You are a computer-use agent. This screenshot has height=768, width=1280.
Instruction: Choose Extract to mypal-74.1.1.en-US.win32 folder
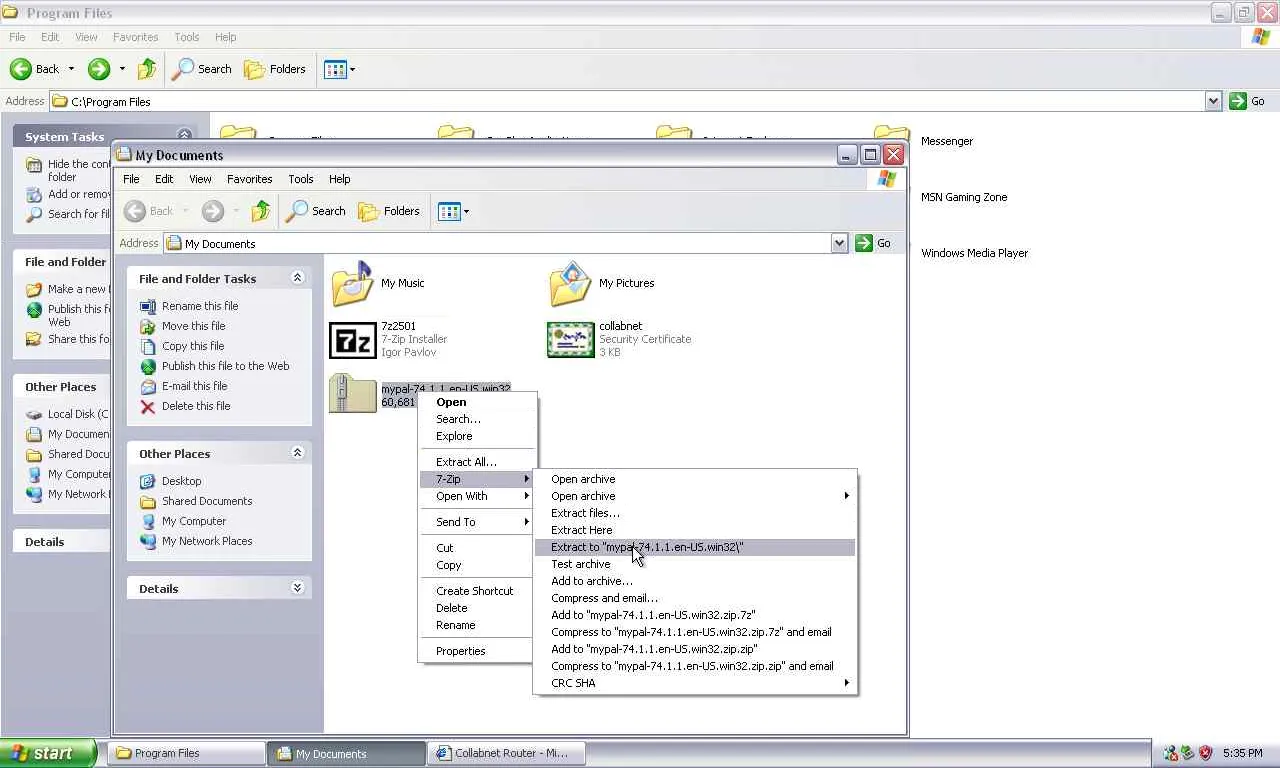coord(695,547)
